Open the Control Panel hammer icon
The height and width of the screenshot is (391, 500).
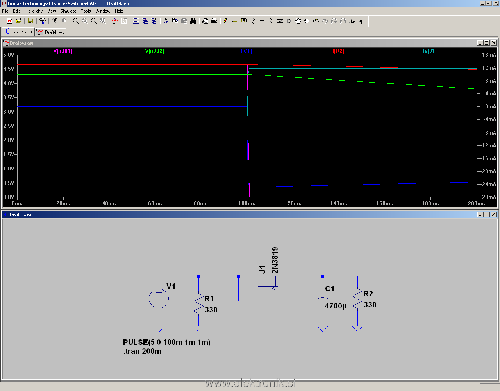tap(42, 21)
